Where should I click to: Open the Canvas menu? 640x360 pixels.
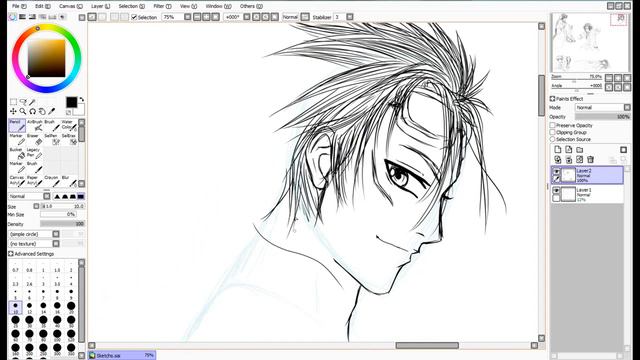(71, 6)
